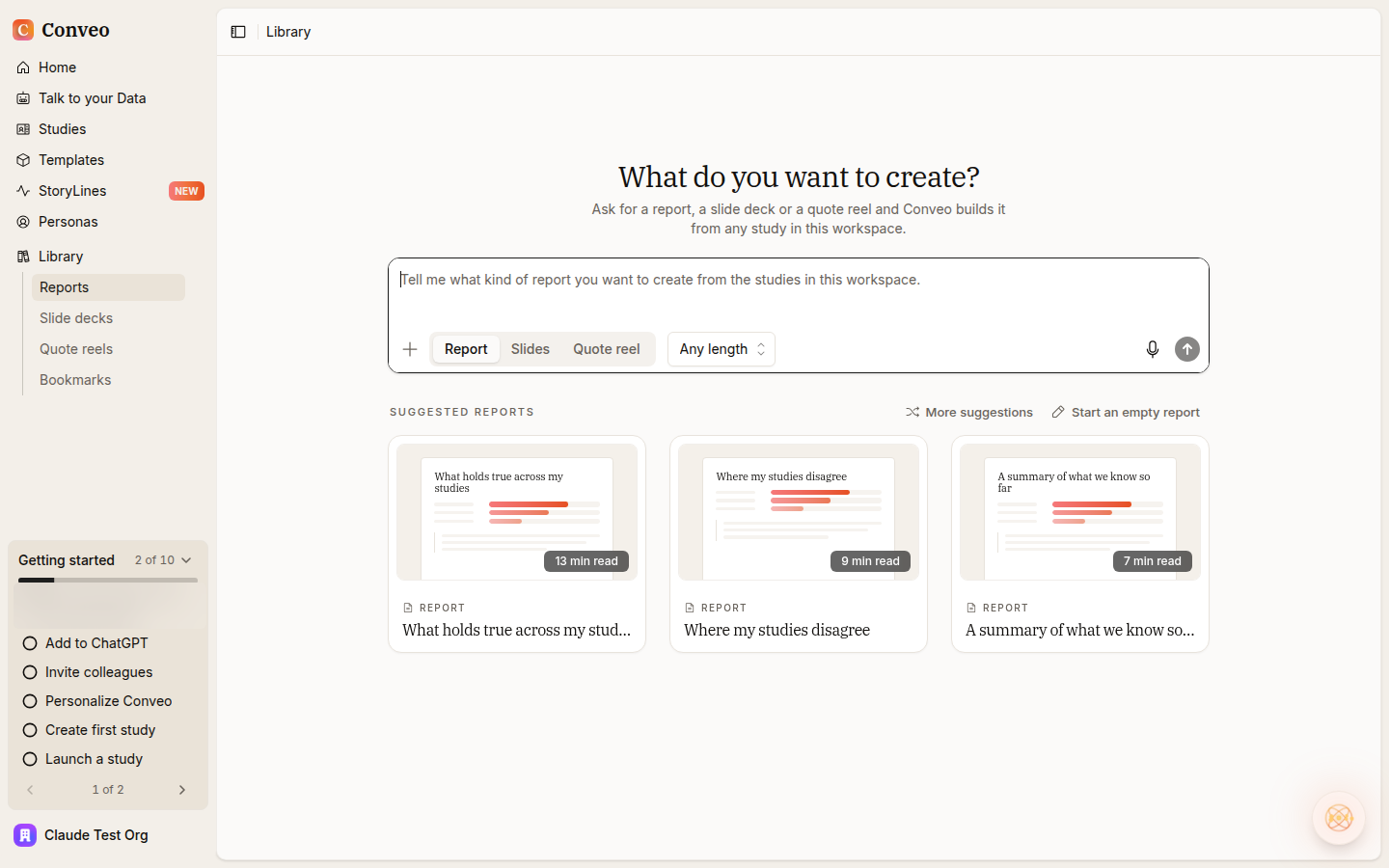The height and width of the screenshot is (868, 1389).
Task: Click Claude Test Org workspace icon
Action: click(25, 835)
